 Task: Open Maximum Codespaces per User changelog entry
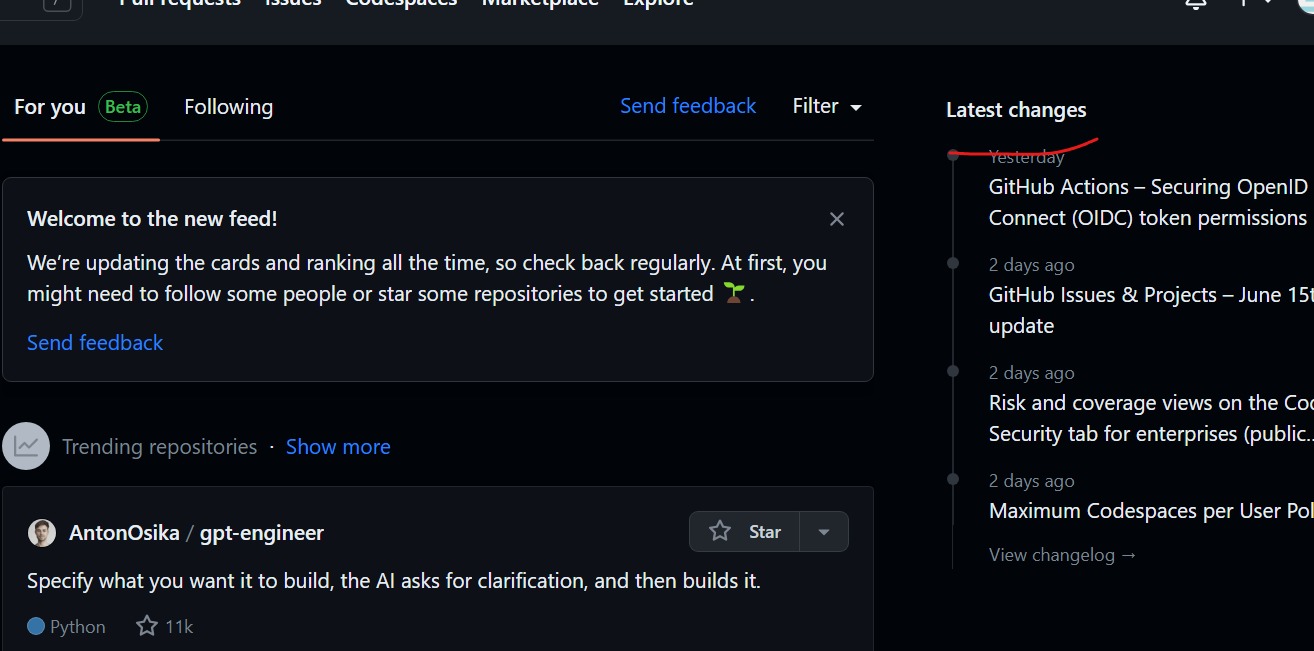click(x=1150, y=511)
